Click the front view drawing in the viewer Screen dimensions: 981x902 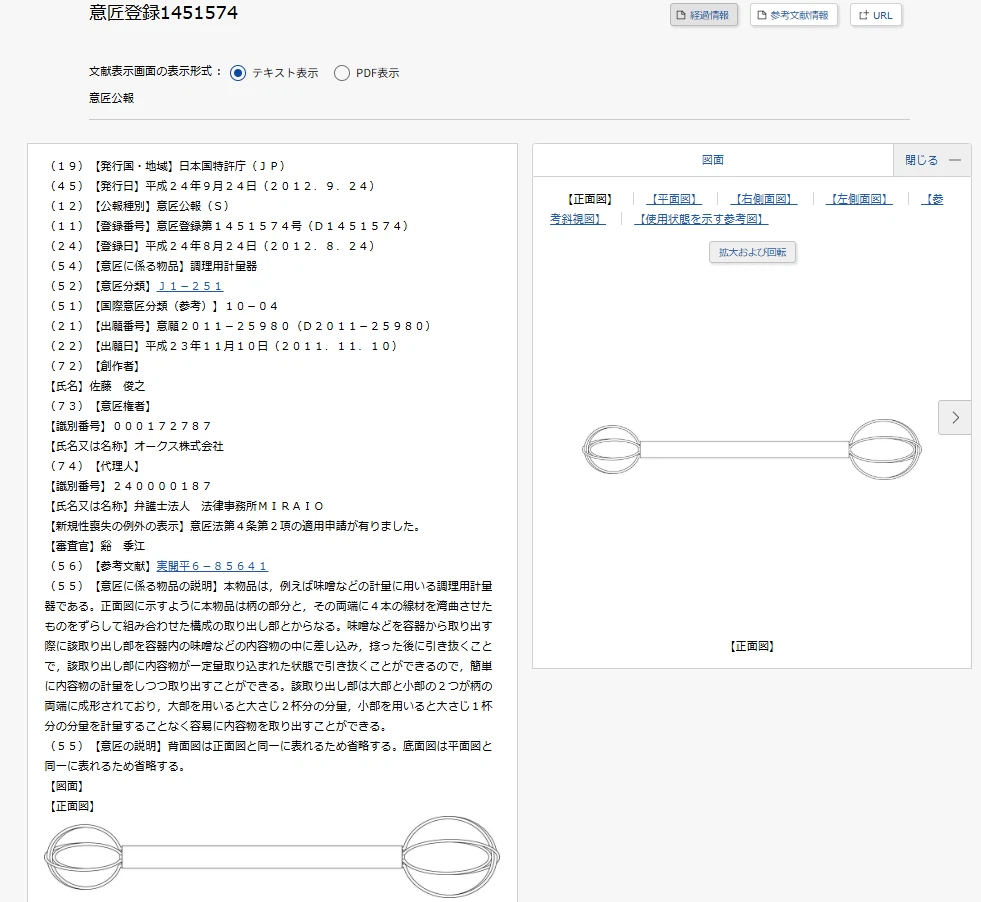(751, 449)
